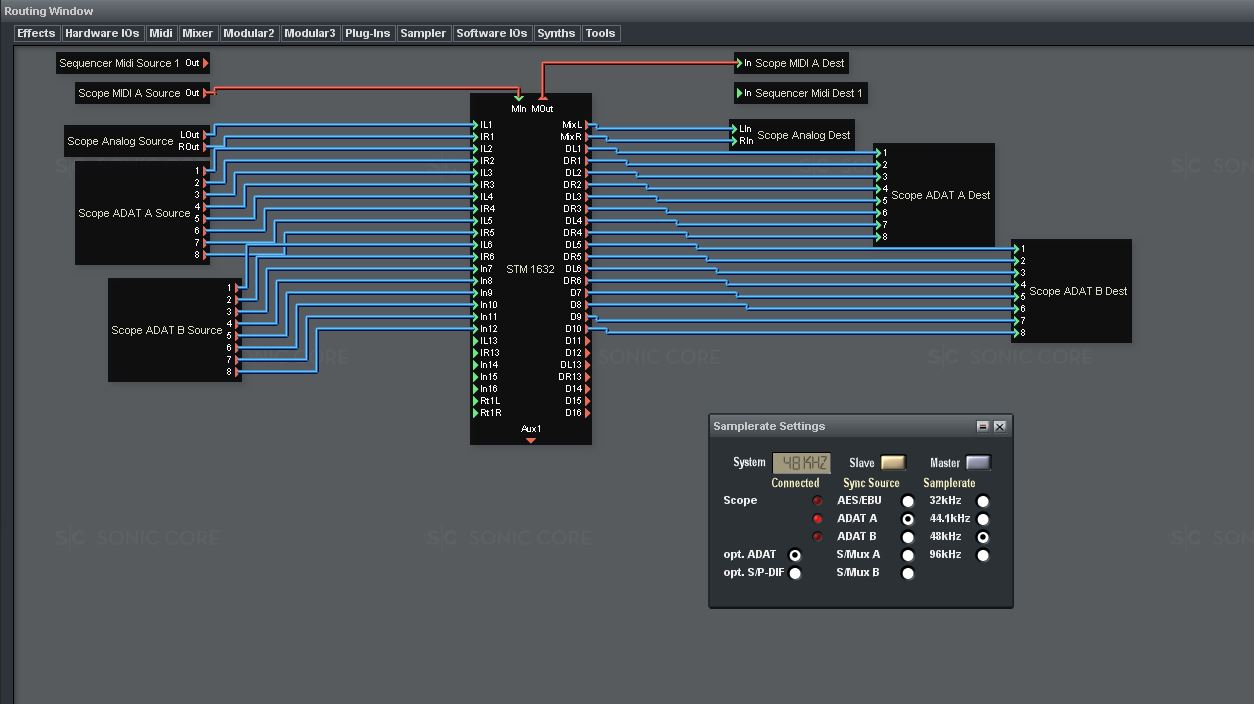This screenshot has height=704, width=1254.
Task: Click the System 48KHZ samplerate display
Action: coord(802,463)
